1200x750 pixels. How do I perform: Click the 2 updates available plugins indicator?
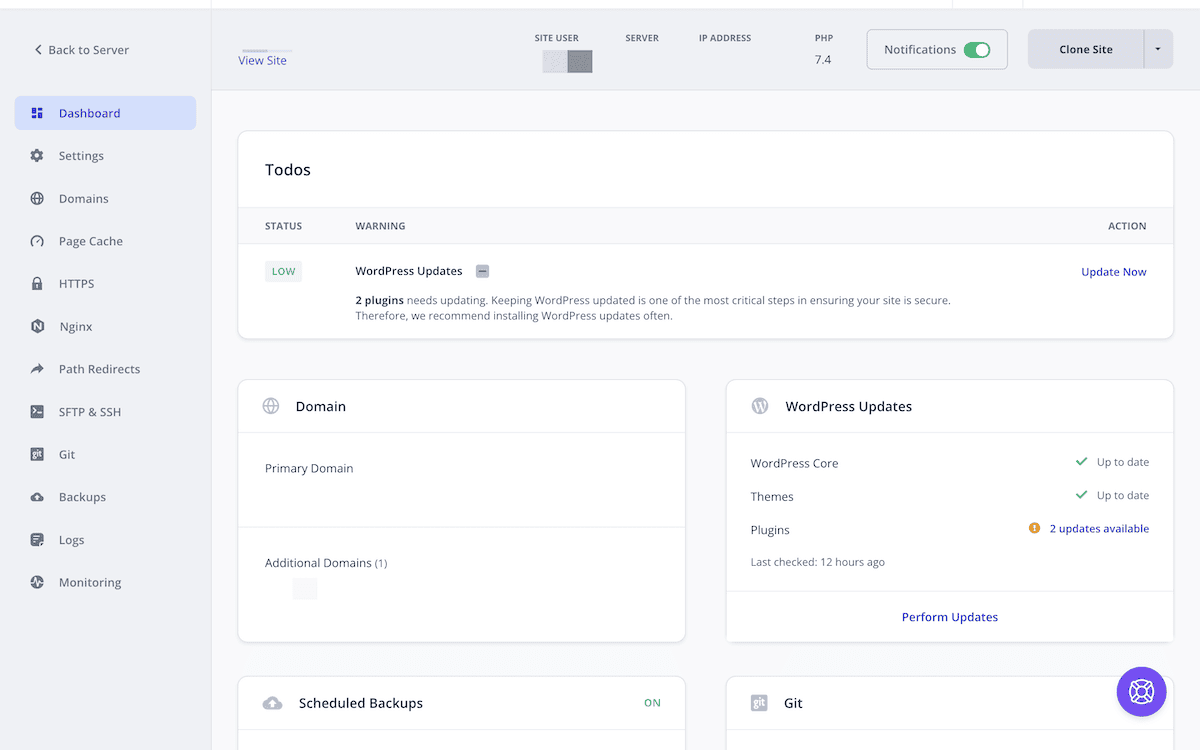[1098, 528]
